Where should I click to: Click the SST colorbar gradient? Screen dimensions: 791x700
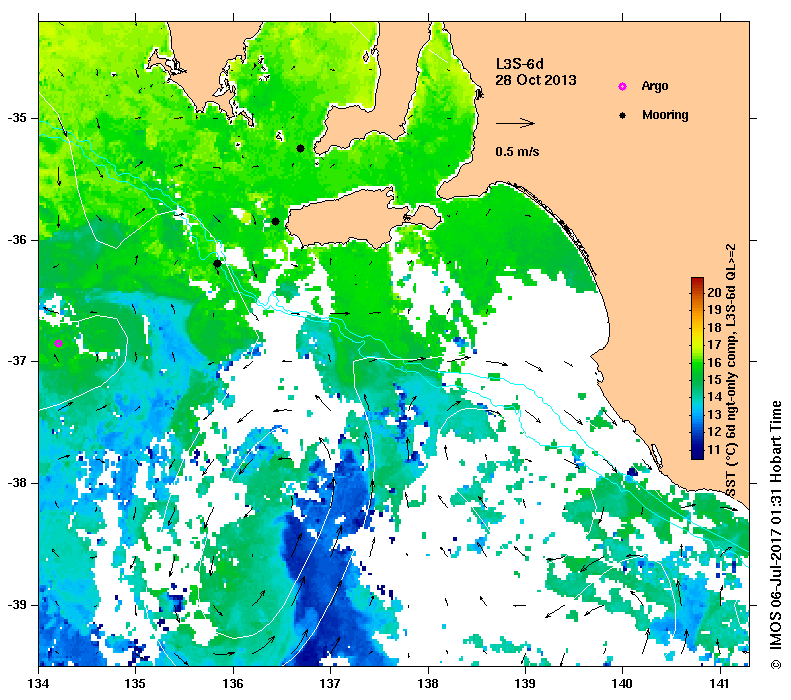tap(697, 368)
